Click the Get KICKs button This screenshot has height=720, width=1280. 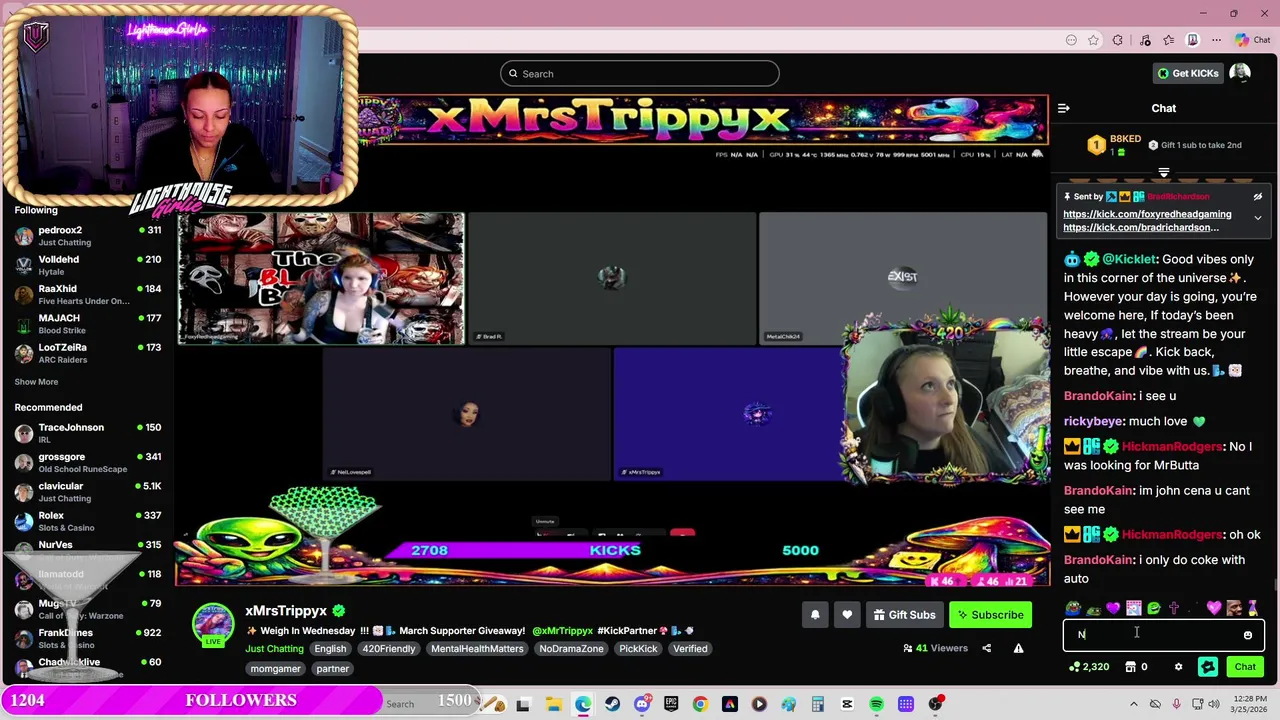(x=1188, y=73)
